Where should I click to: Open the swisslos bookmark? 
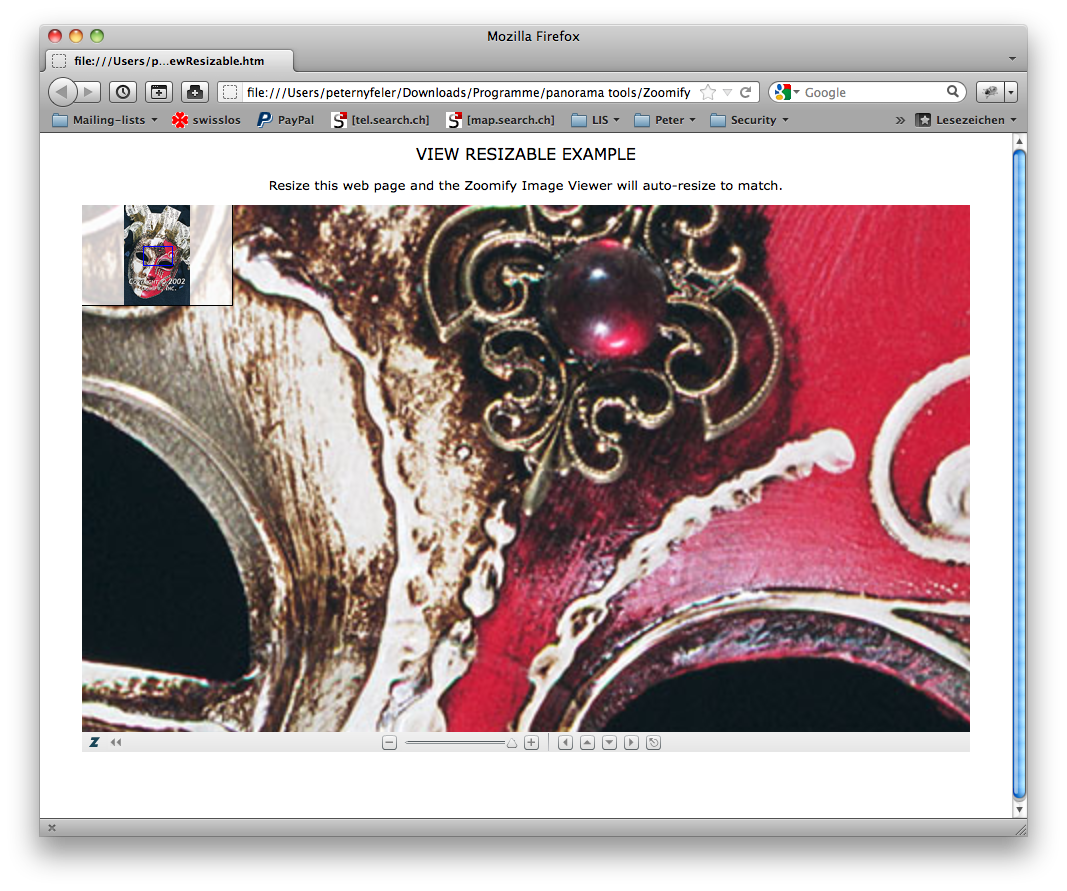207,120
